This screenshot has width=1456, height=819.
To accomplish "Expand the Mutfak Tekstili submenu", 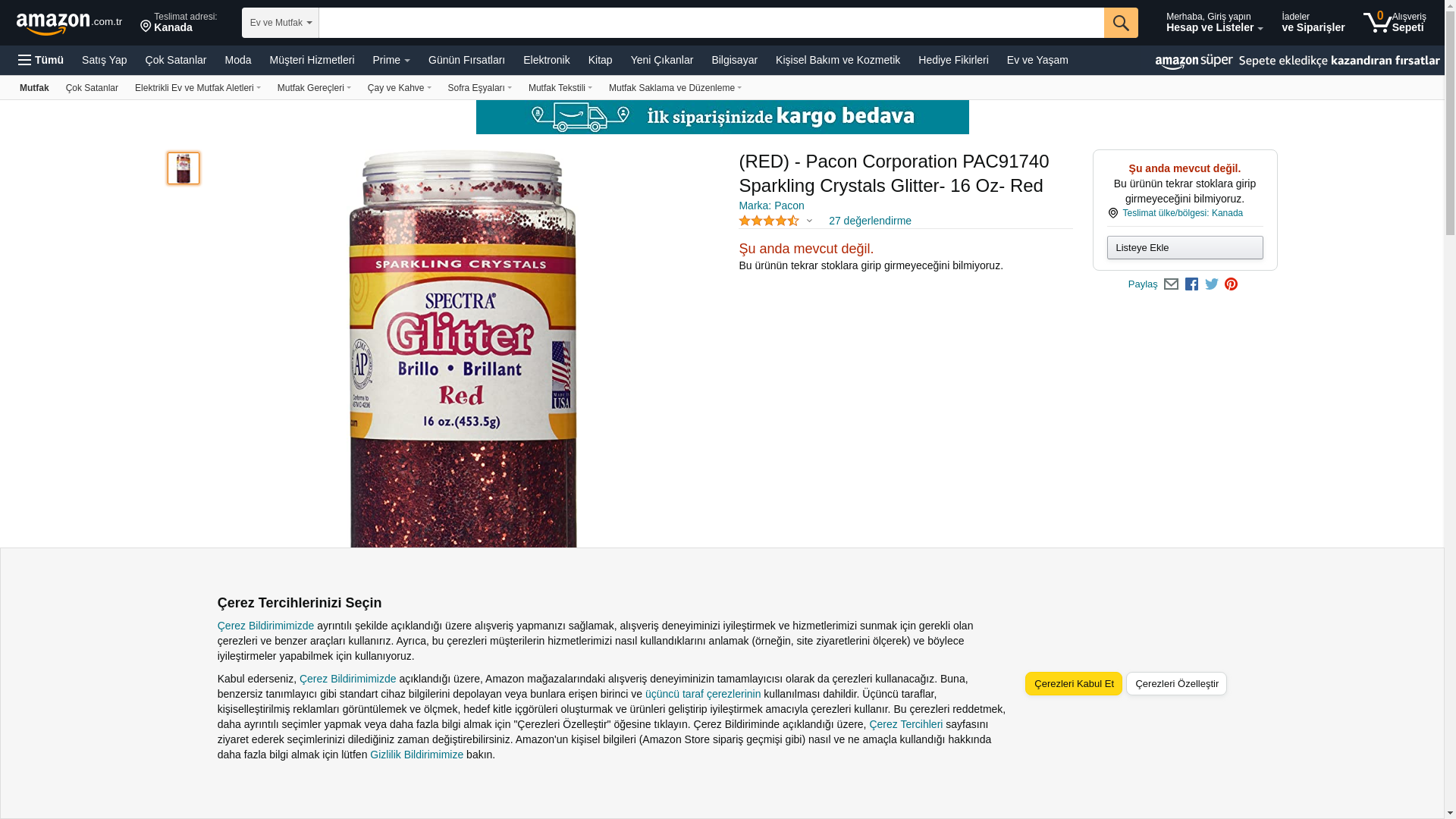I will 560,88.
